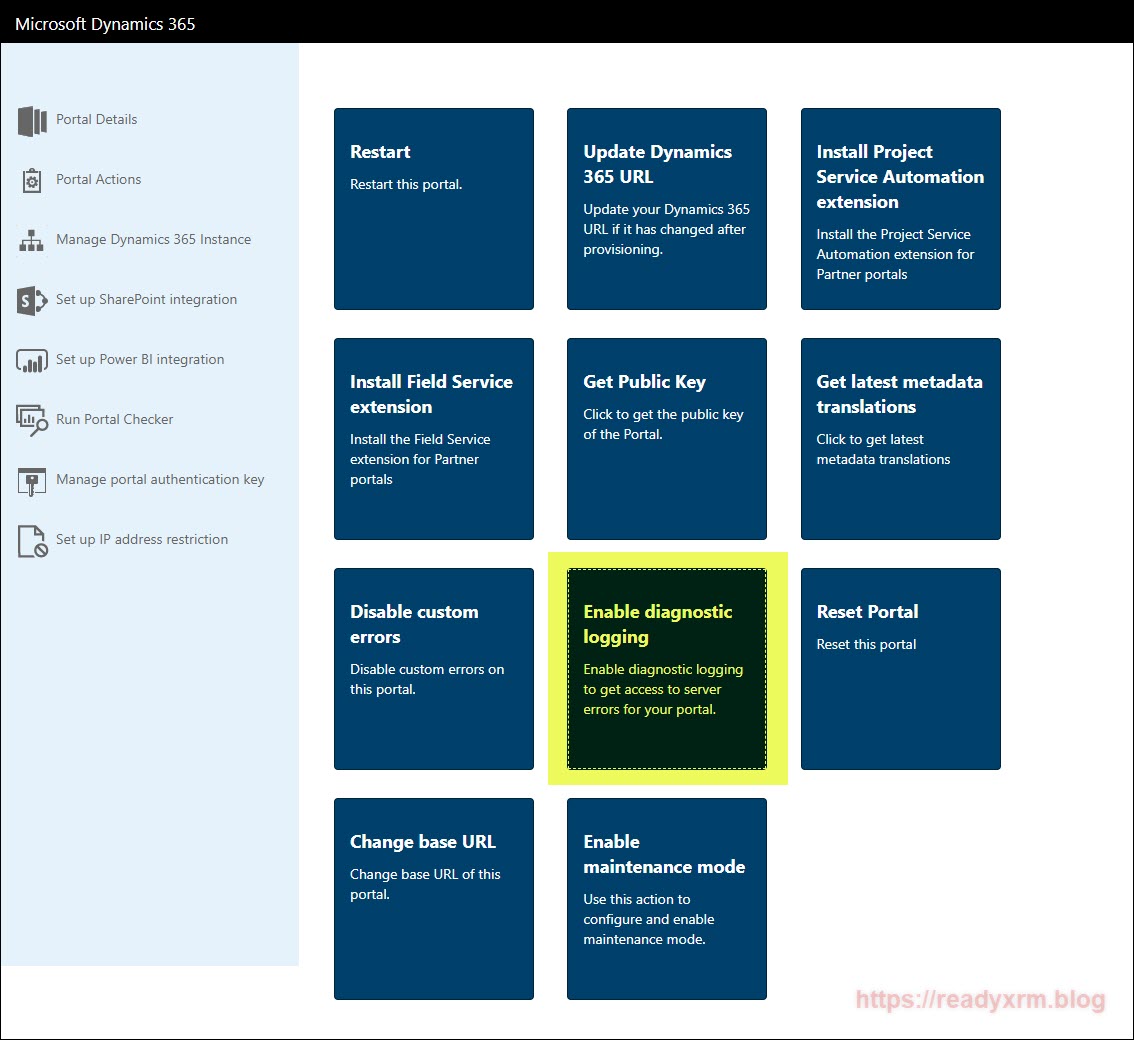Viewport: 1134px width, 1040px height.
Task: Open the Update Dynamics 365 URL tile
Action: coord(666,209)
